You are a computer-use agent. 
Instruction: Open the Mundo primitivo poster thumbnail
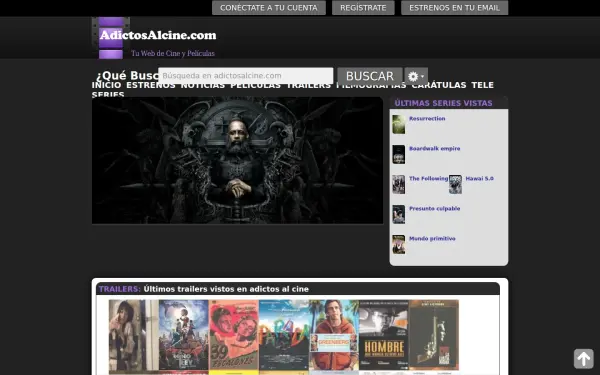coord(399,244)
